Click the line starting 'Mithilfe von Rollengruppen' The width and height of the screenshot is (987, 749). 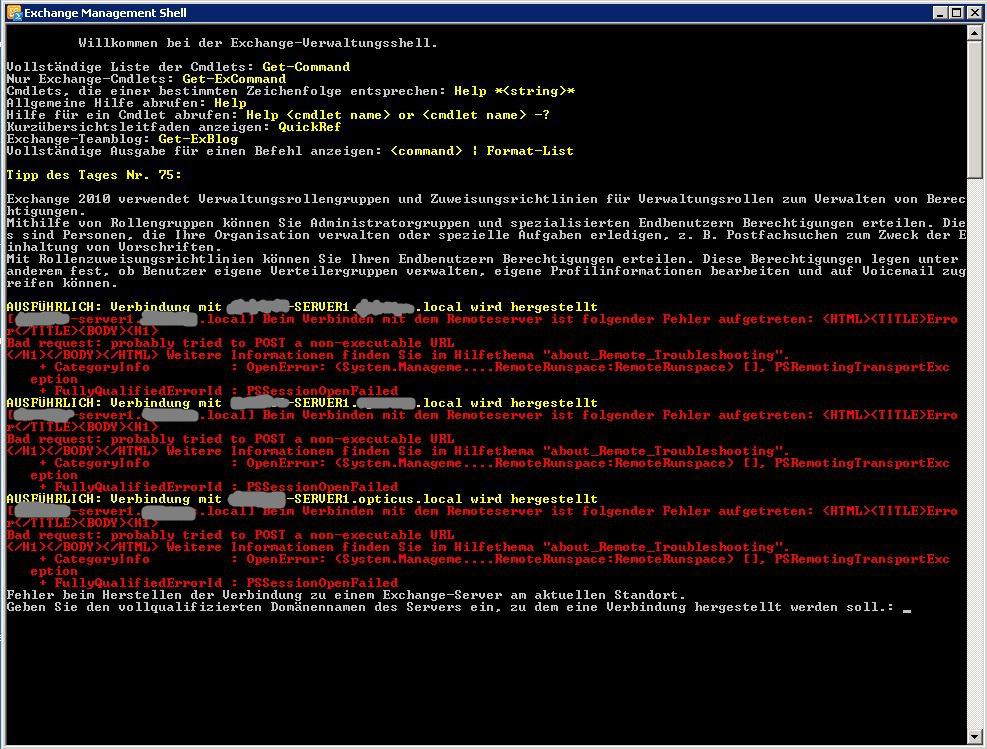tap(485, 223)
